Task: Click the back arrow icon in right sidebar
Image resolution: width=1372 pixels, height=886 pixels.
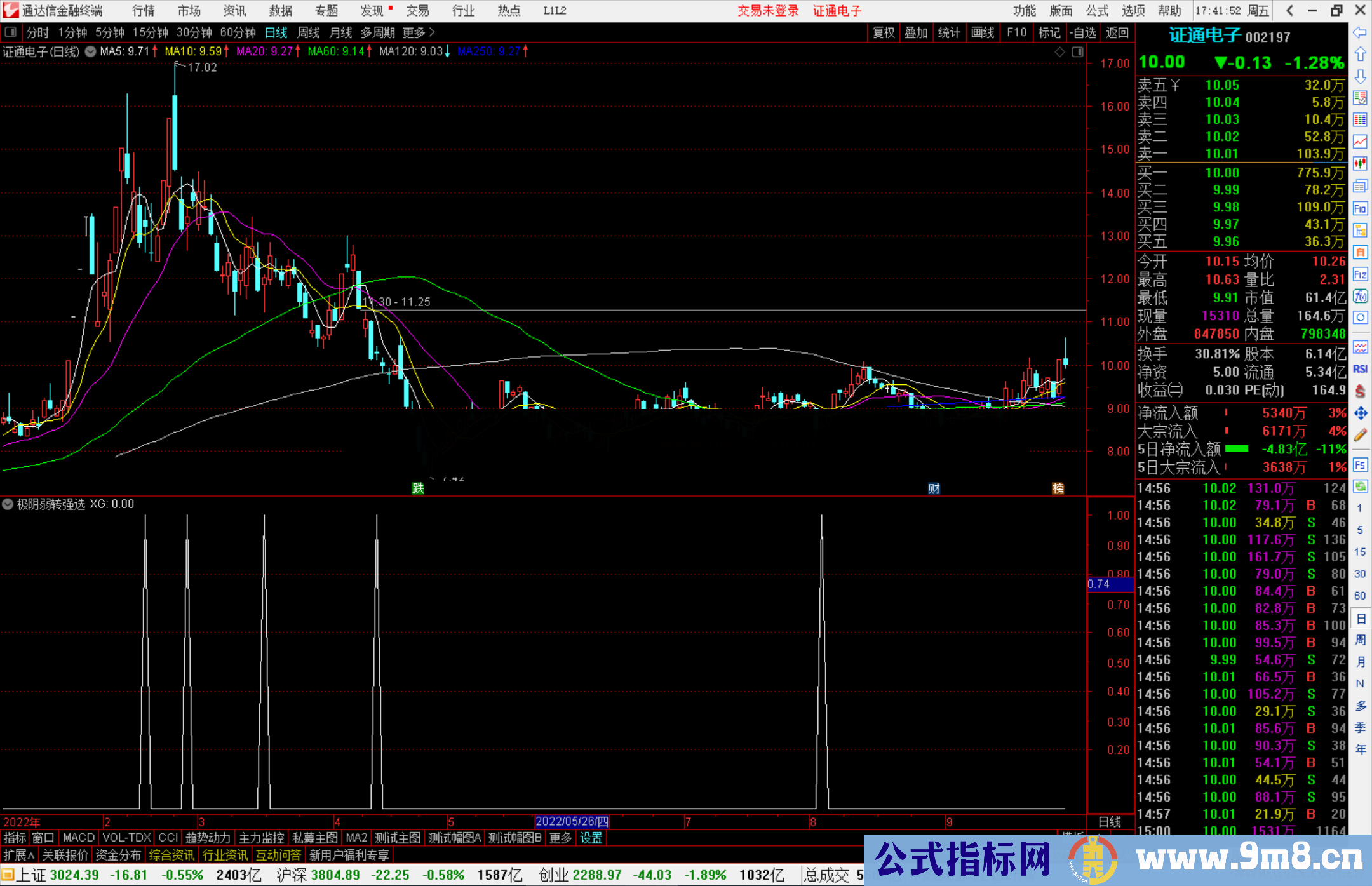Action: pyautogui.click(x=1360, y=32)
